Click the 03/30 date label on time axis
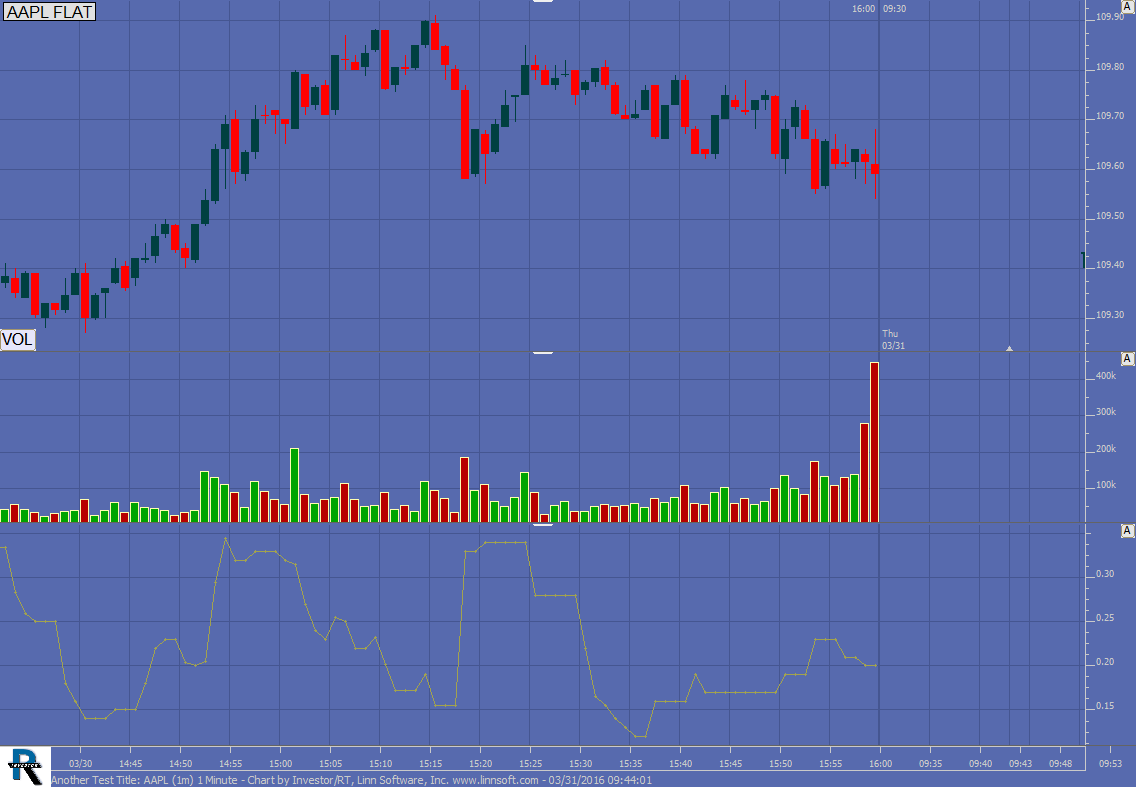The image size is (1136, 787). [80, 764]
